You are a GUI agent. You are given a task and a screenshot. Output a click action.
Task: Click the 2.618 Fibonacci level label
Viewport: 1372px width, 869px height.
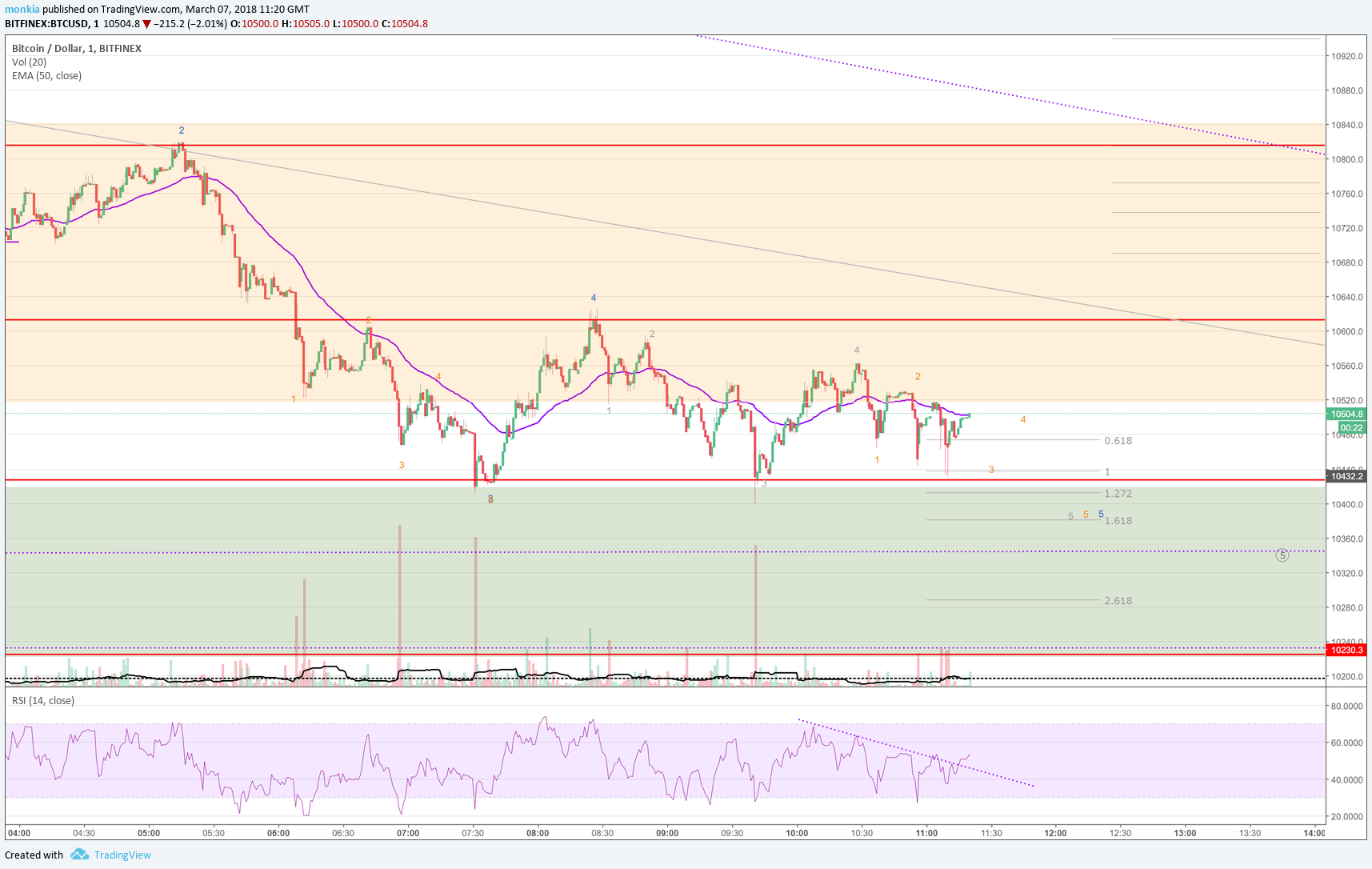[x=1118, y=601]
